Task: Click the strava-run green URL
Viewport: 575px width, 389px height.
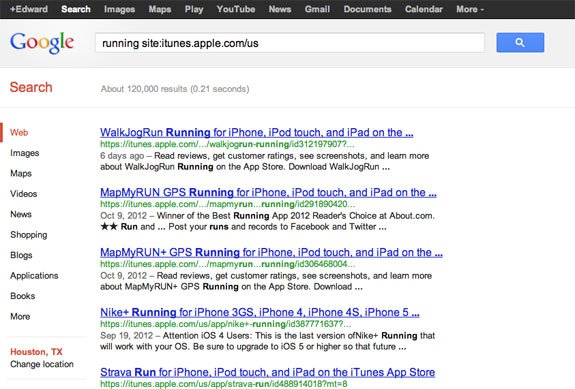Action: coord(224,384)
